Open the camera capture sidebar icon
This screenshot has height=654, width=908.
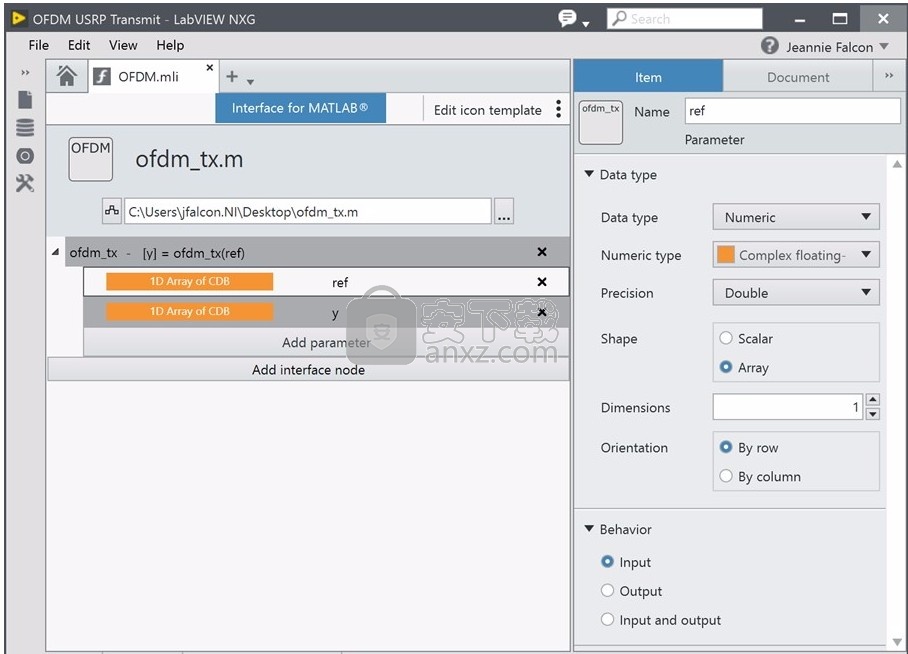pos(25,156)
